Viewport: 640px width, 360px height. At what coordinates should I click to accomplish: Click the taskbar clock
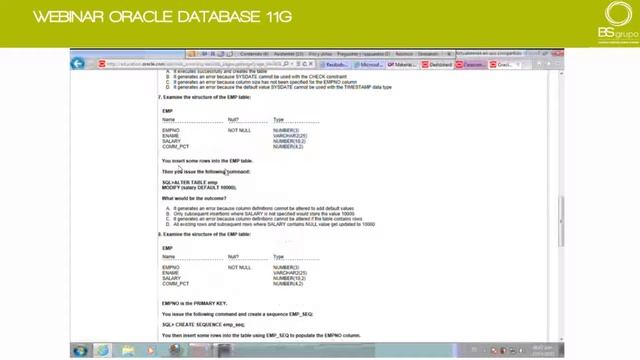[542, 350]
